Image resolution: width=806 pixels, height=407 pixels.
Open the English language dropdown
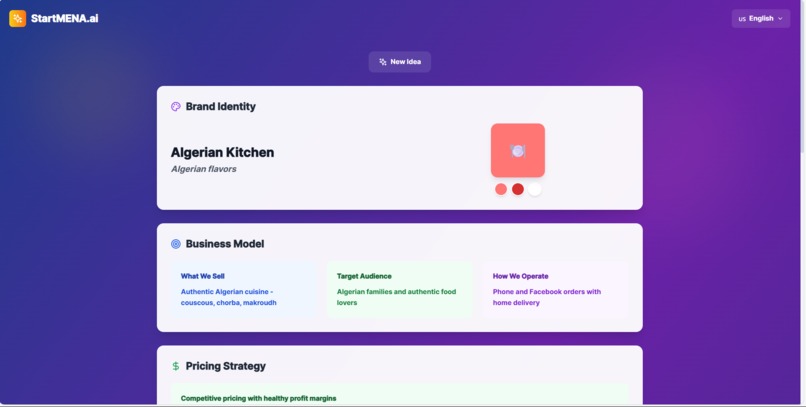pyautogui.click(x=761, y=18)
